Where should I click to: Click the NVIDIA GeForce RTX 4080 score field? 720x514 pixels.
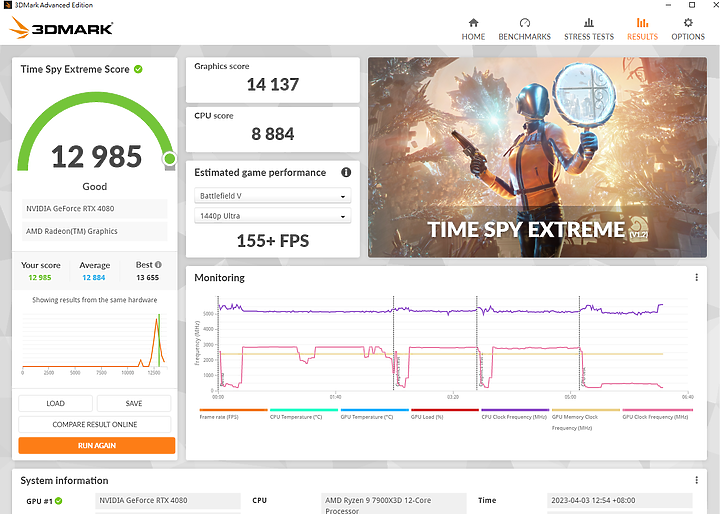coord(94,209)
